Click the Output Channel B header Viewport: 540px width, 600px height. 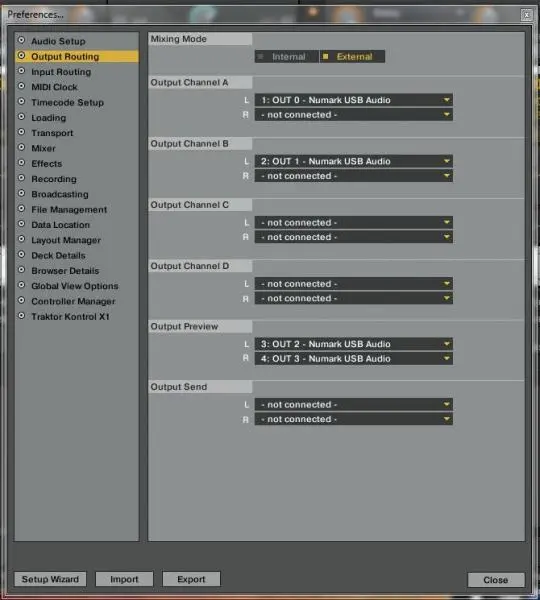click(x=200, y=143)
